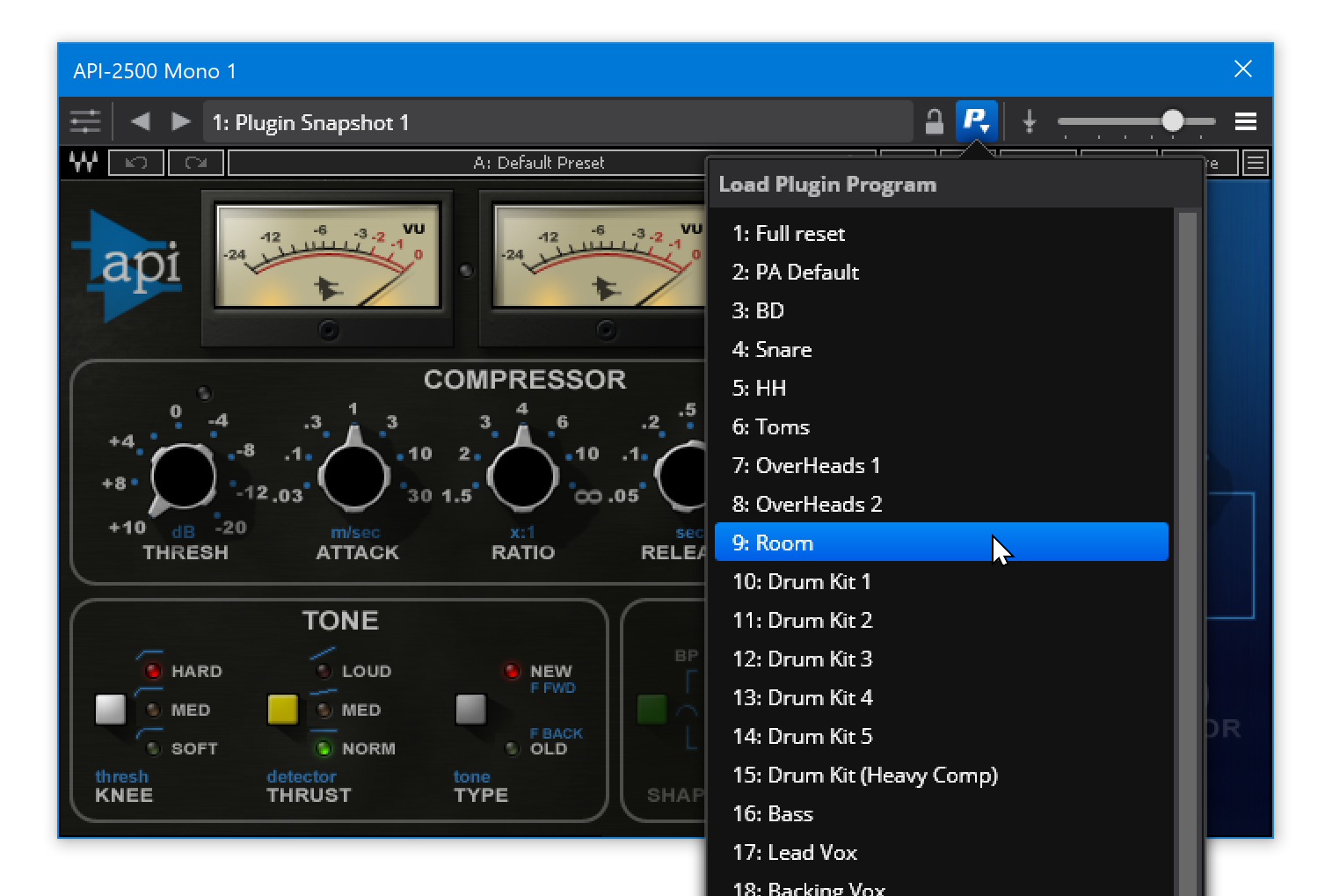This screenshot has height=896, width=1325.
Task: Open the hamburger menu in title toolbar
Action: [x=1246, y=121]
